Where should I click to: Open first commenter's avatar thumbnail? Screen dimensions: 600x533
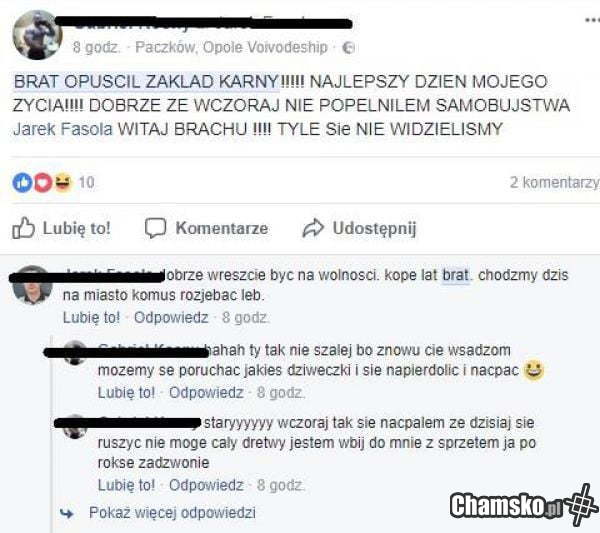click(32, 285)
